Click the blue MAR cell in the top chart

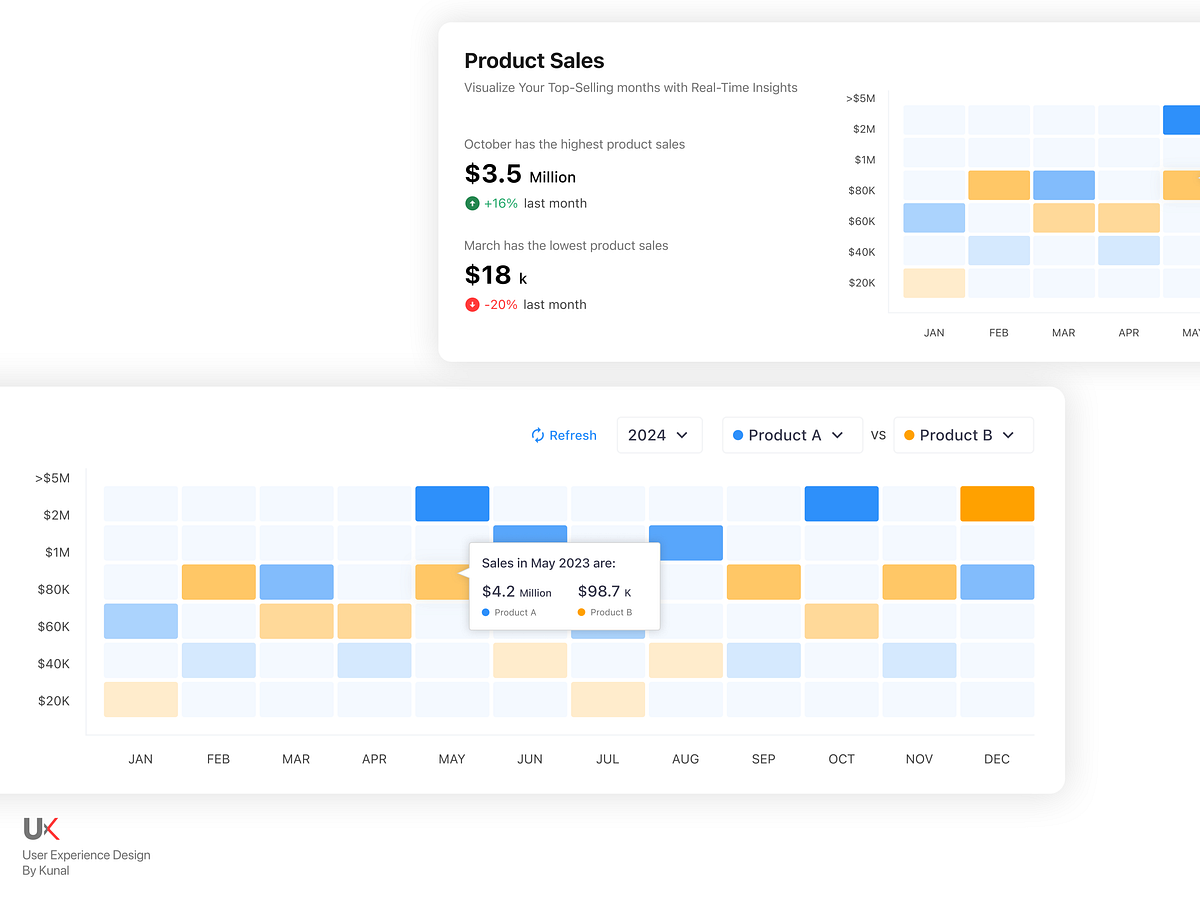pyautogui.click(x=1063, y=184)
